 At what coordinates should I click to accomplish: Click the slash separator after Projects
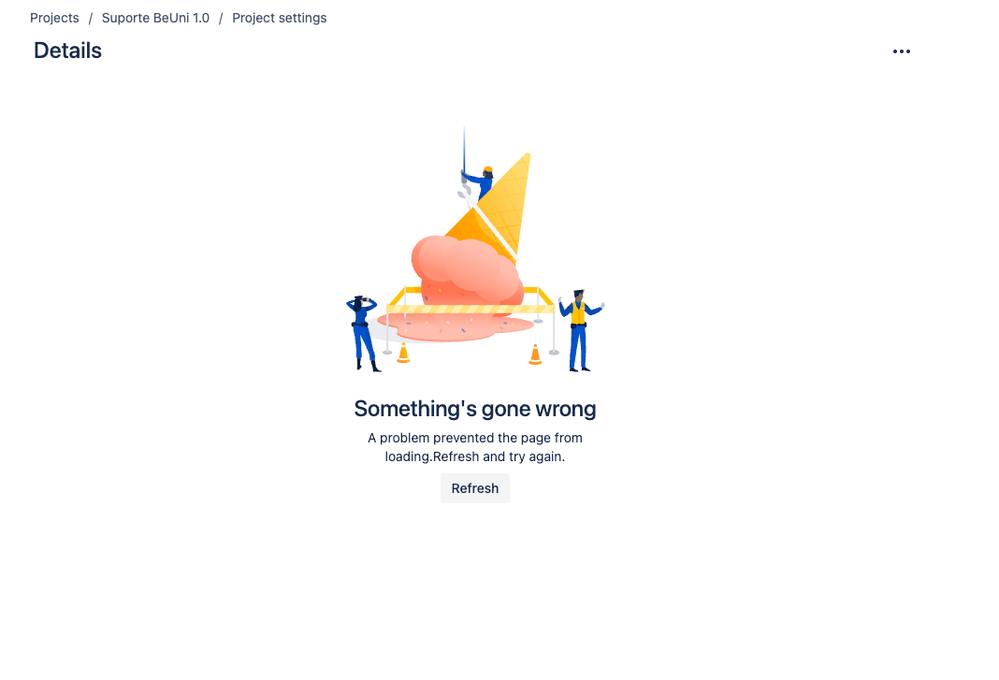coord(90,18)
